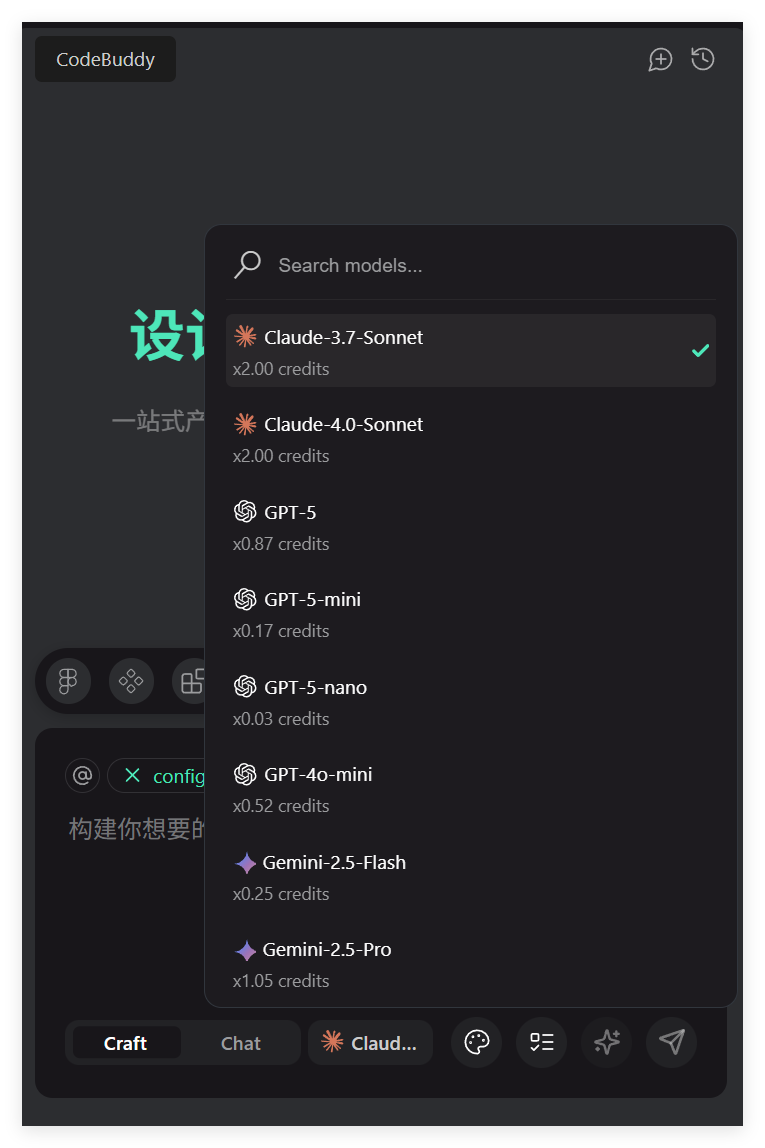The height and width of the screenshot is (1148, 765).
Task: Select the GPT-5-mini model option
Action: (470, 613)
